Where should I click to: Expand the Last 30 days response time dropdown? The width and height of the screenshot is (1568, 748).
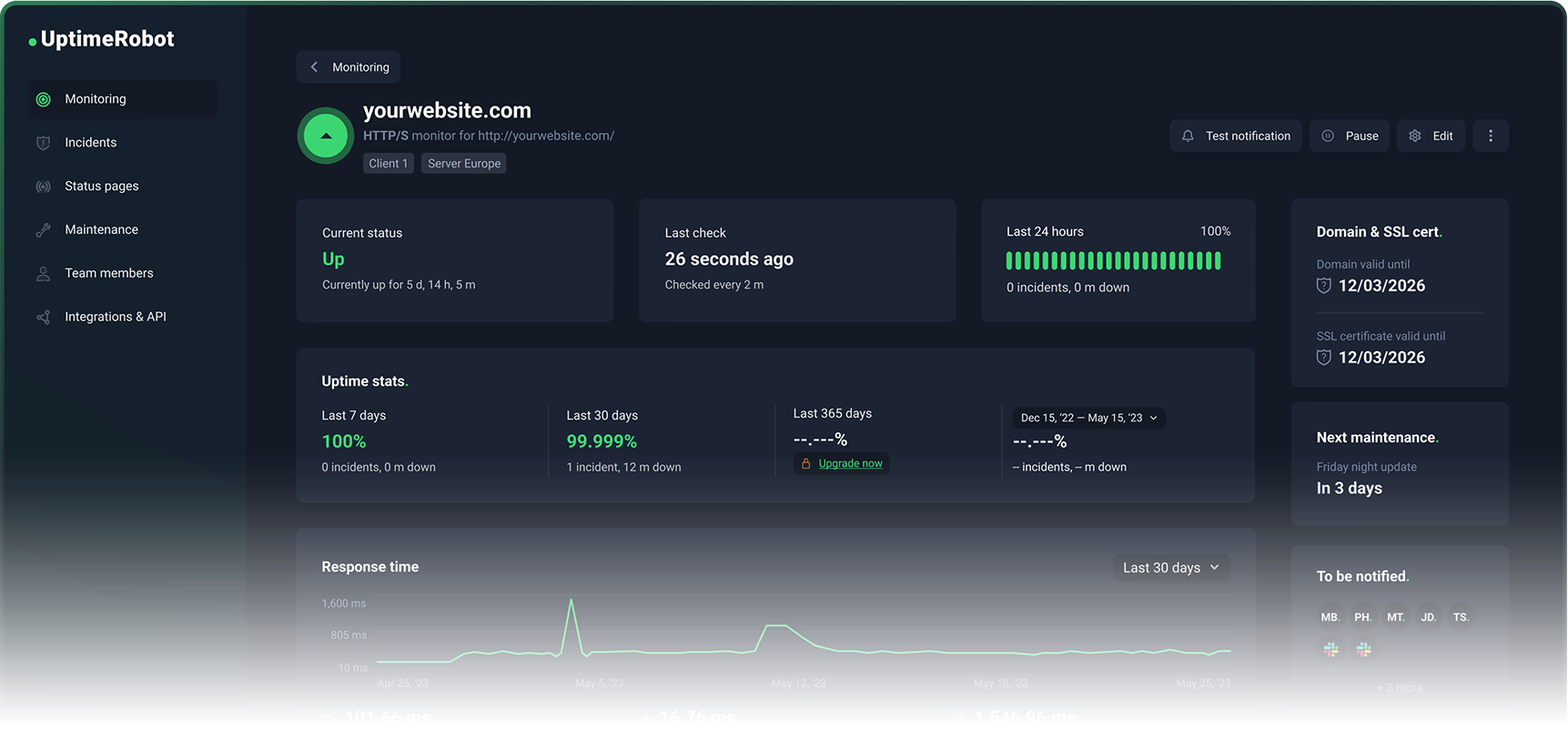click(1171, 568)
